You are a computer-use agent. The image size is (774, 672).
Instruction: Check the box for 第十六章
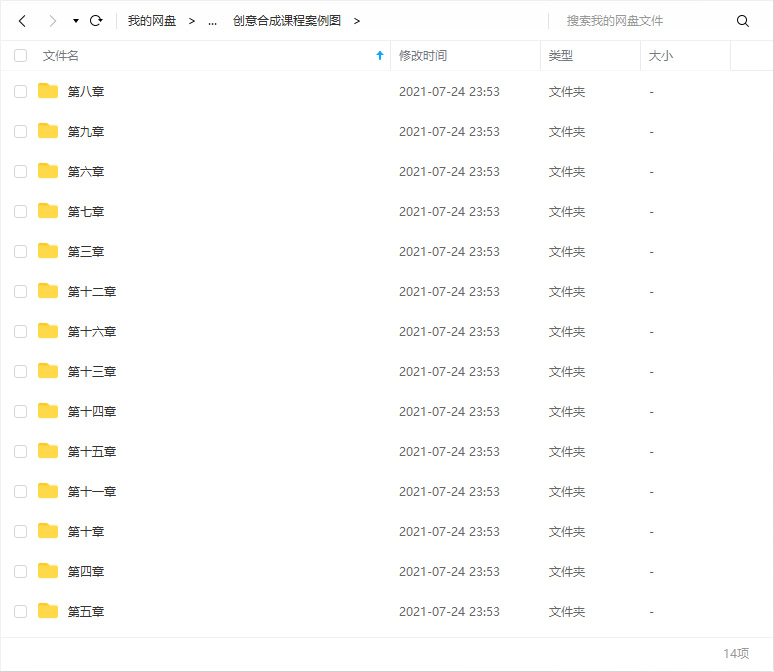pos(20,331)
